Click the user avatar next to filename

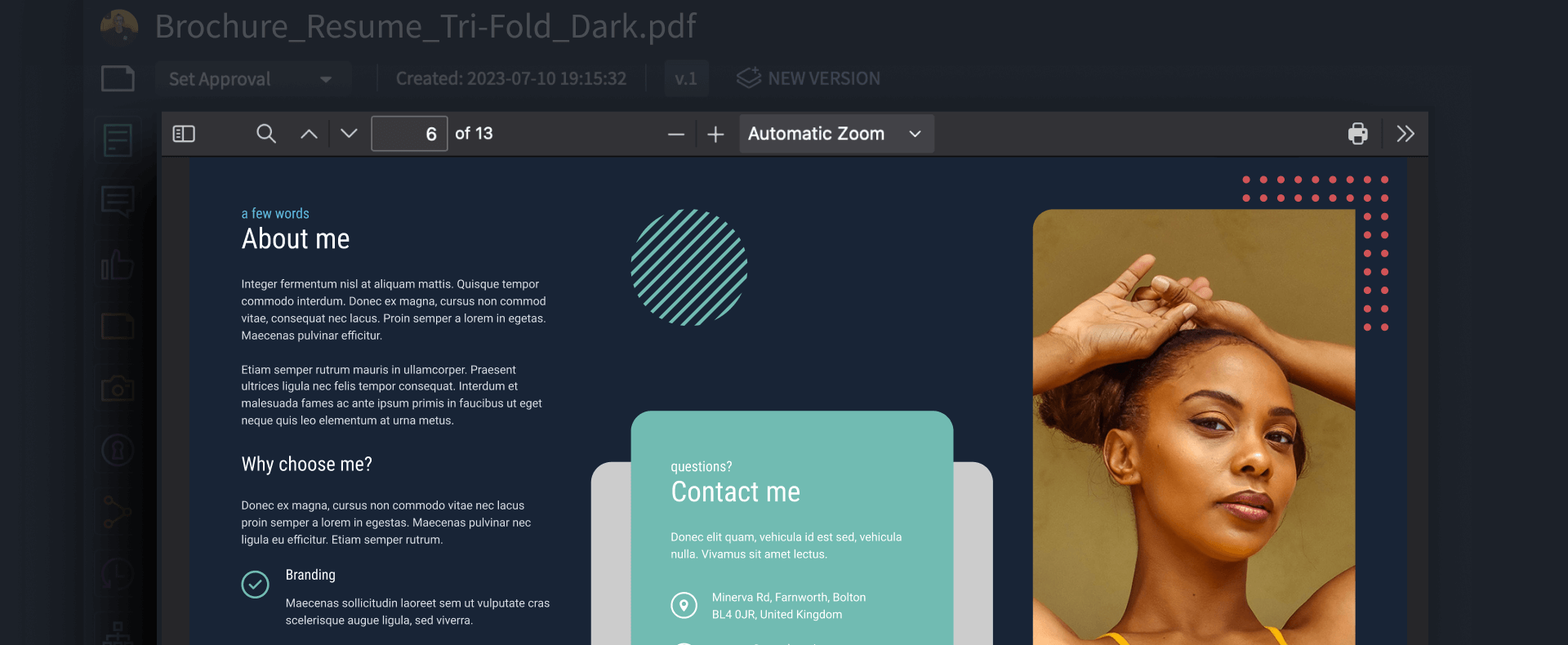[119, 26]
